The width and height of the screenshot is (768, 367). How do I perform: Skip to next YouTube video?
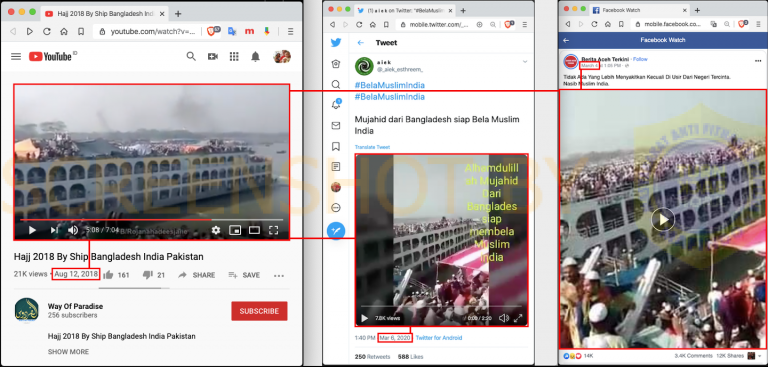point(54,230)
